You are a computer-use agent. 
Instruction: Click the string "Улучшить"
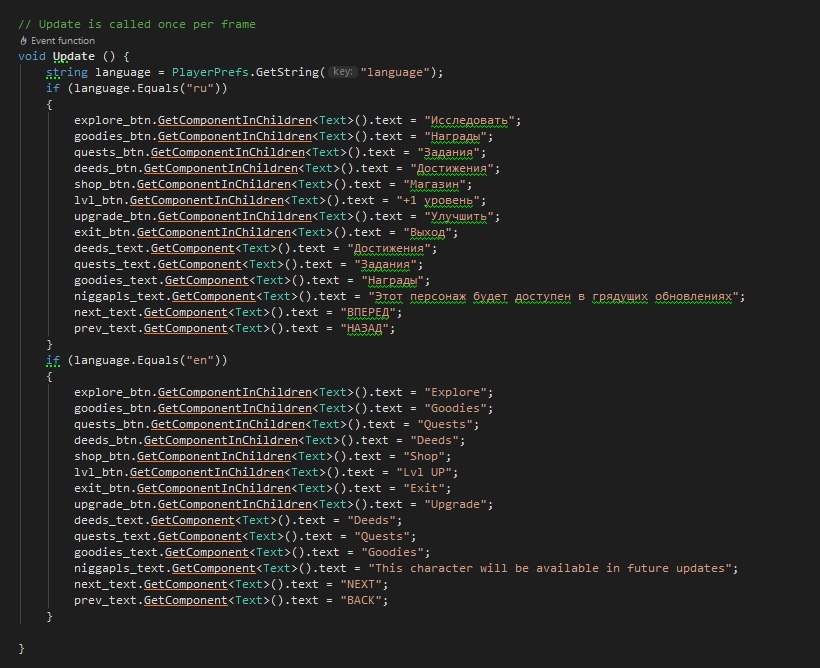coord(459,216)
